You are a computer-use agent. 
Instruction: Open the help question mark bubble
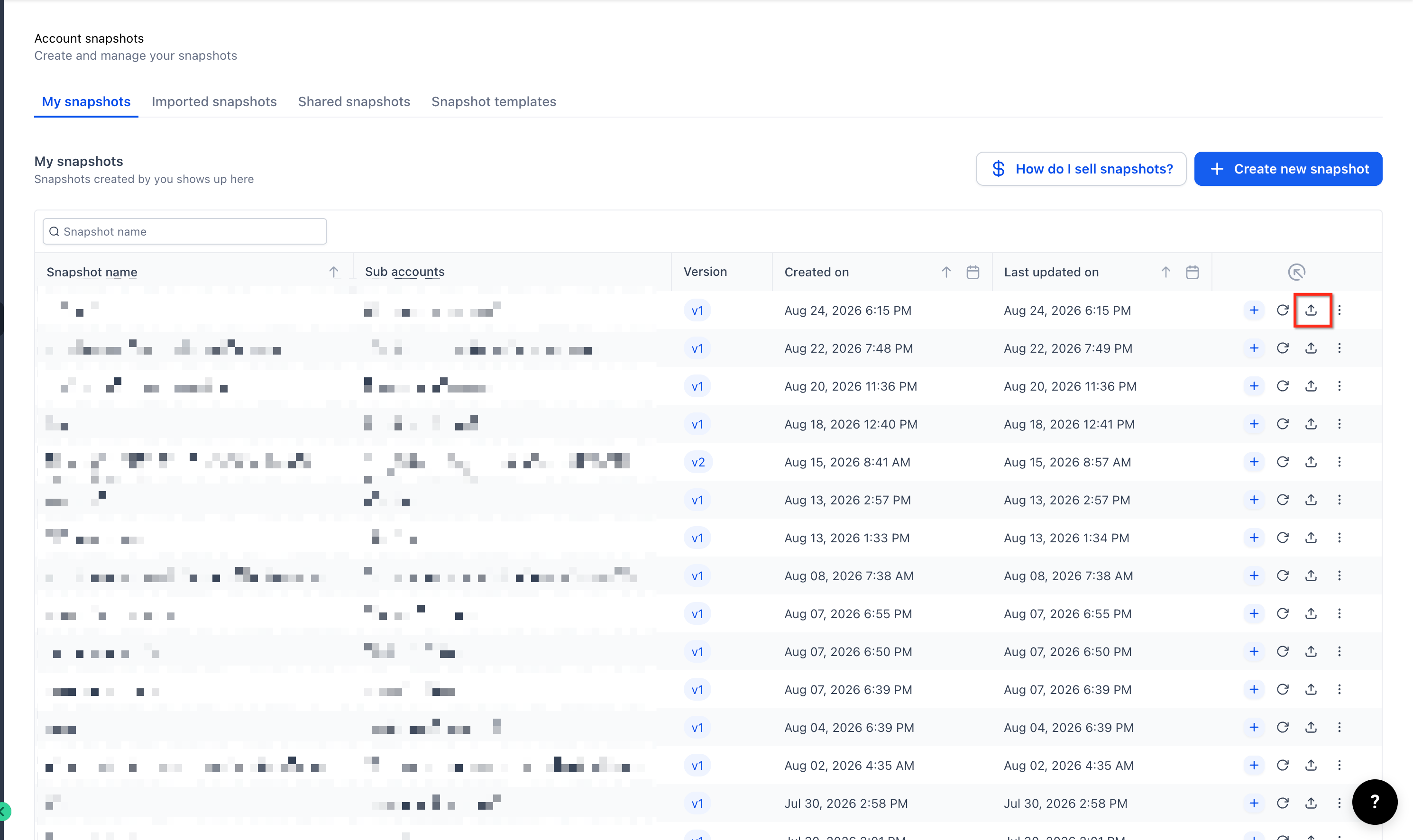(x=1374, y=802)
